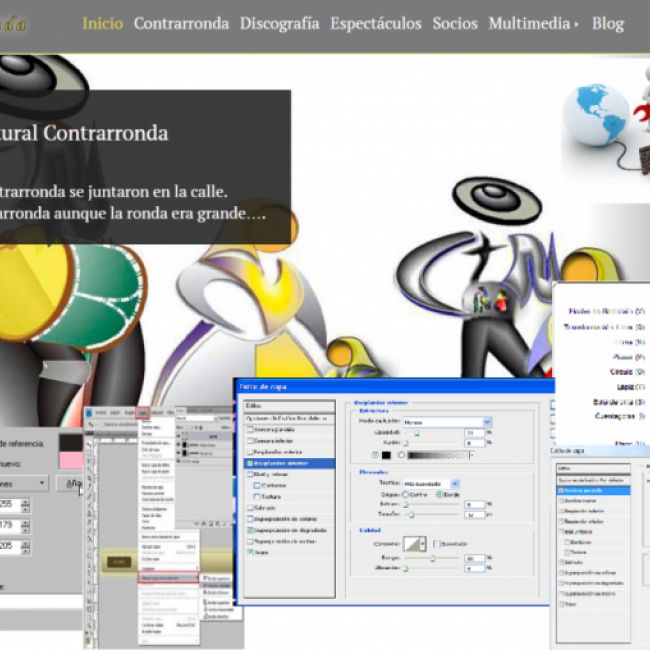Screen dimensions: 650x650
Task: Go to the Discografía section
Action: [x=279, y=23]
